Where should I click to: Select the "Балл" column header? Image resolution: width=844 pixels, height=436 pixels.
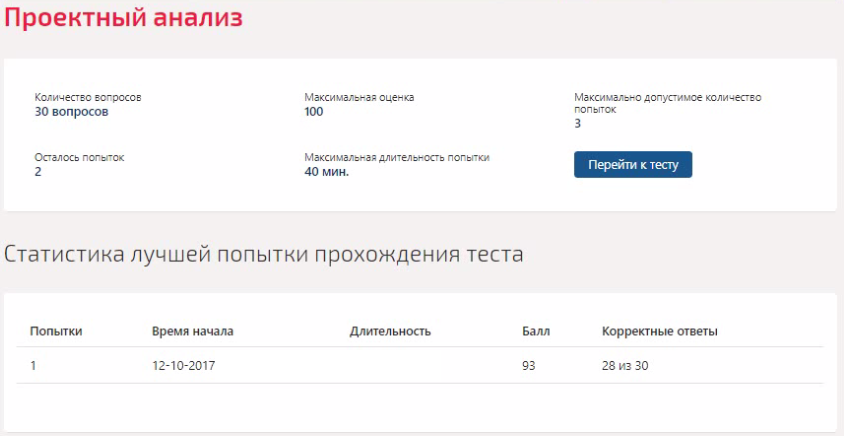click(536, 331)
